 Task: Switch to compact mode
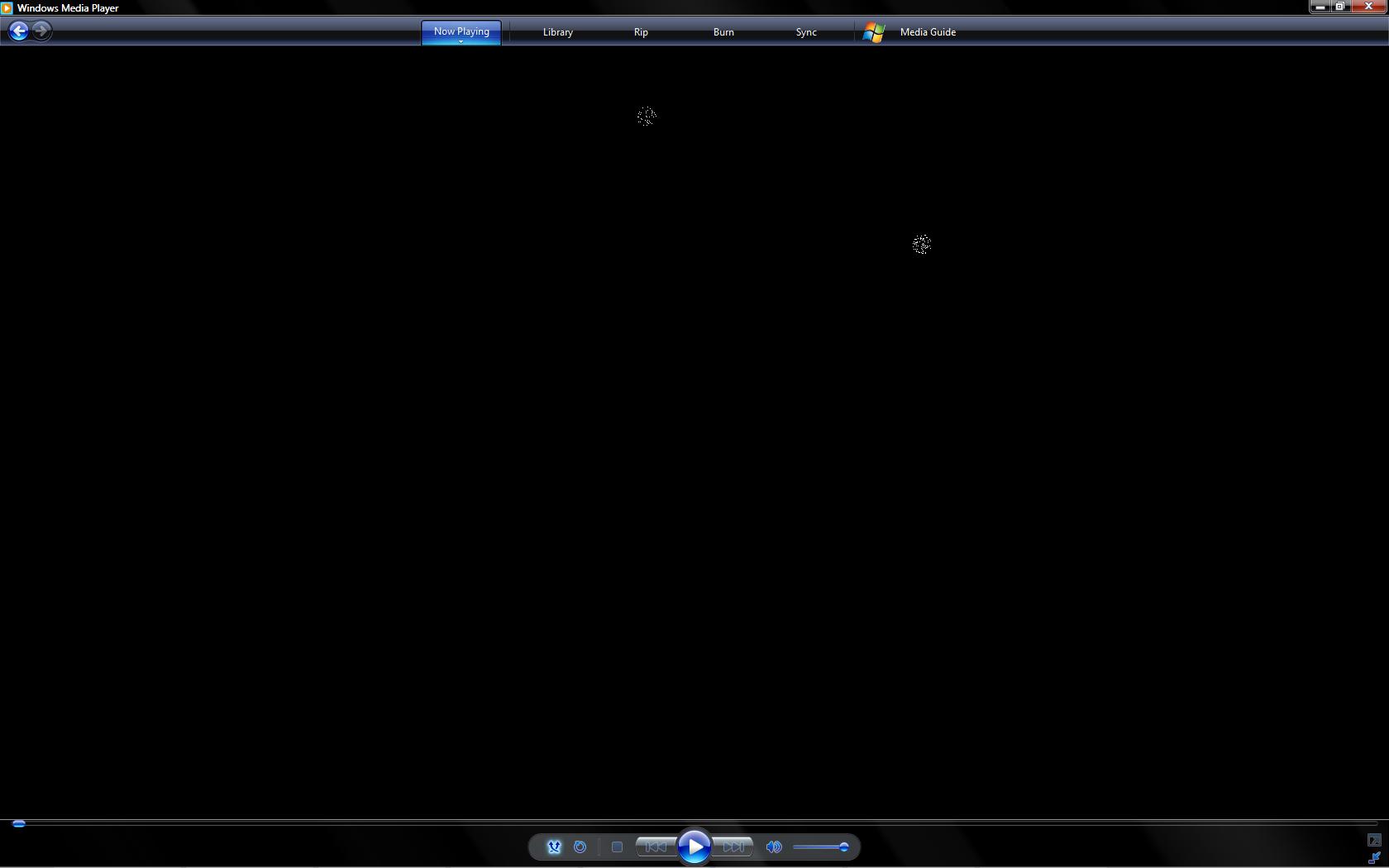1374,858
